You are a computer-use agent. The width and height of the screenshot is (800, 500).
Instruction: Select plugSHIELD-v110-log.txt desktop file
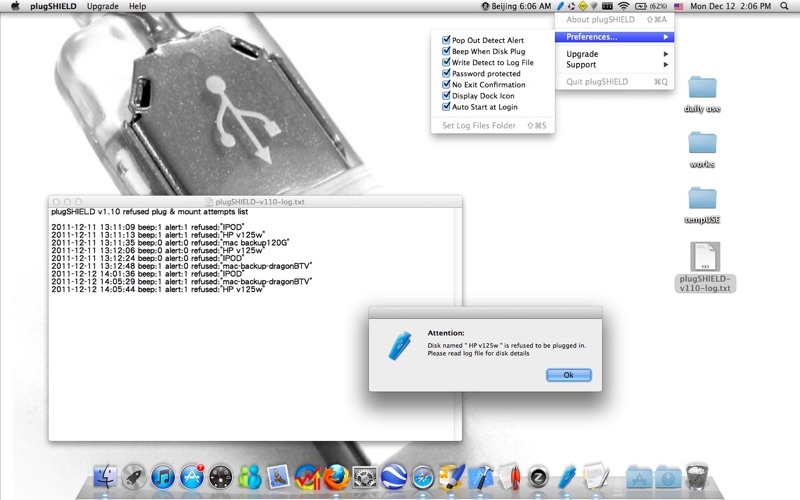[x=705, y=267]
